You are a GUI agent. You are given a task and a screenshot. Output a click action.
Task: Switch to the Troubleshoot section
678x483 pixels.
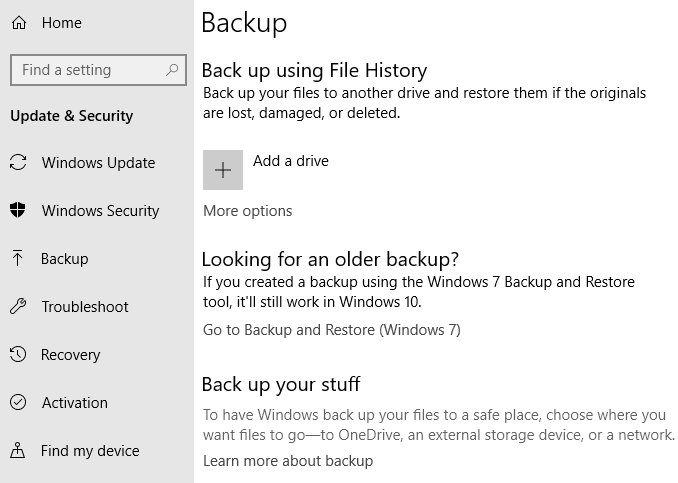coord(97,307)
